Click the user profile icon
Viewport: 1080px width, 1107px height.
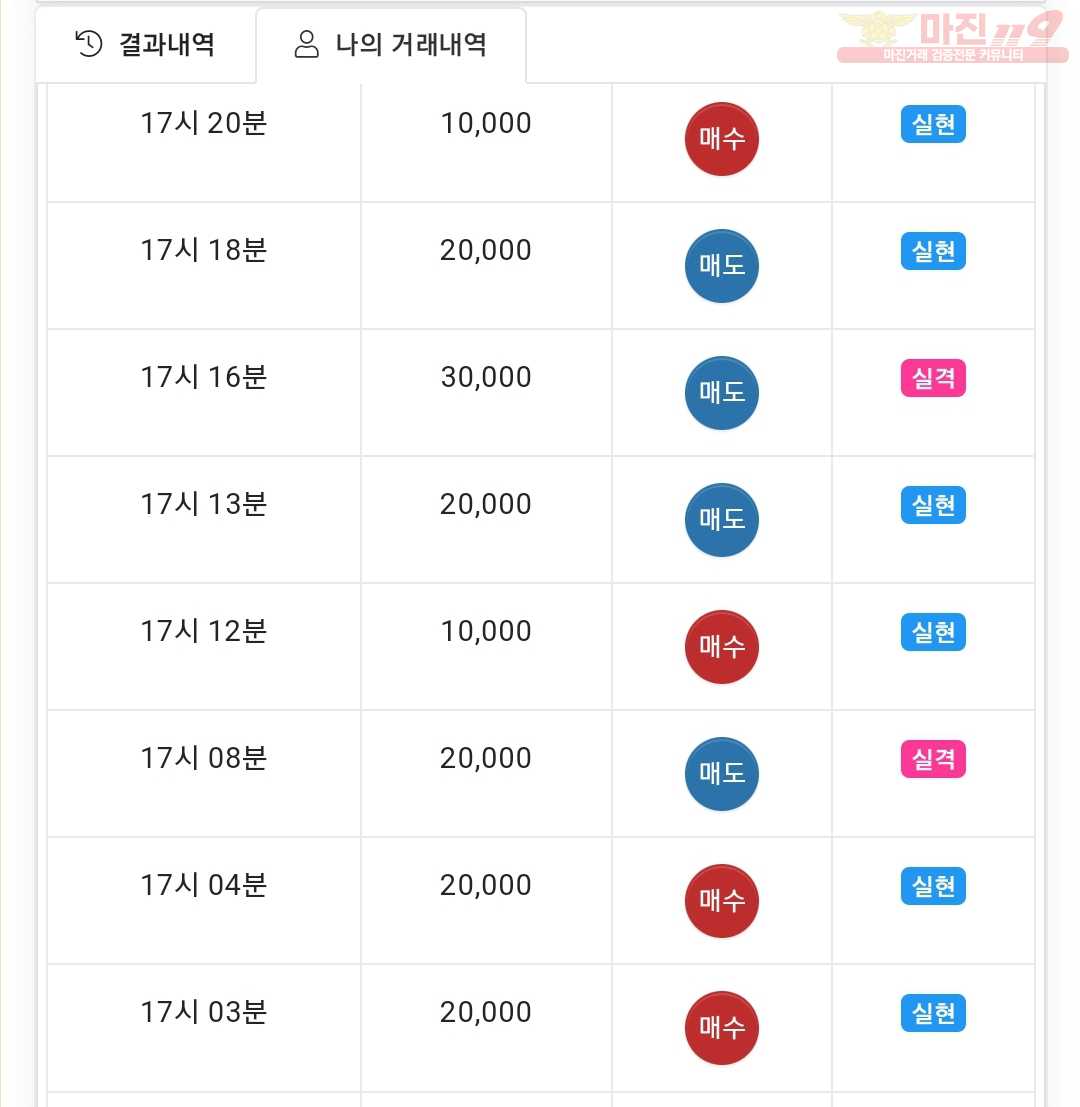pyautogui.click(x=306, y=44)
